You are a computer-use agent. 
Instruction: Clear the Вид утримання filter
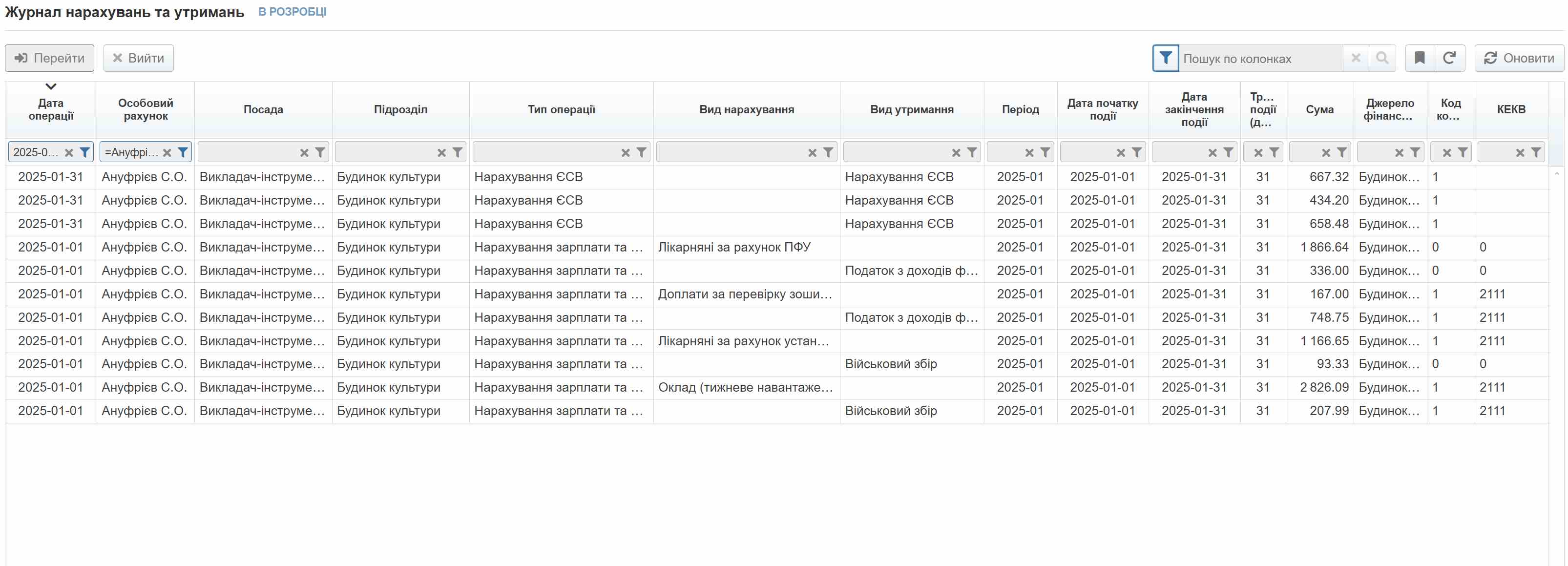pos(956,153)
